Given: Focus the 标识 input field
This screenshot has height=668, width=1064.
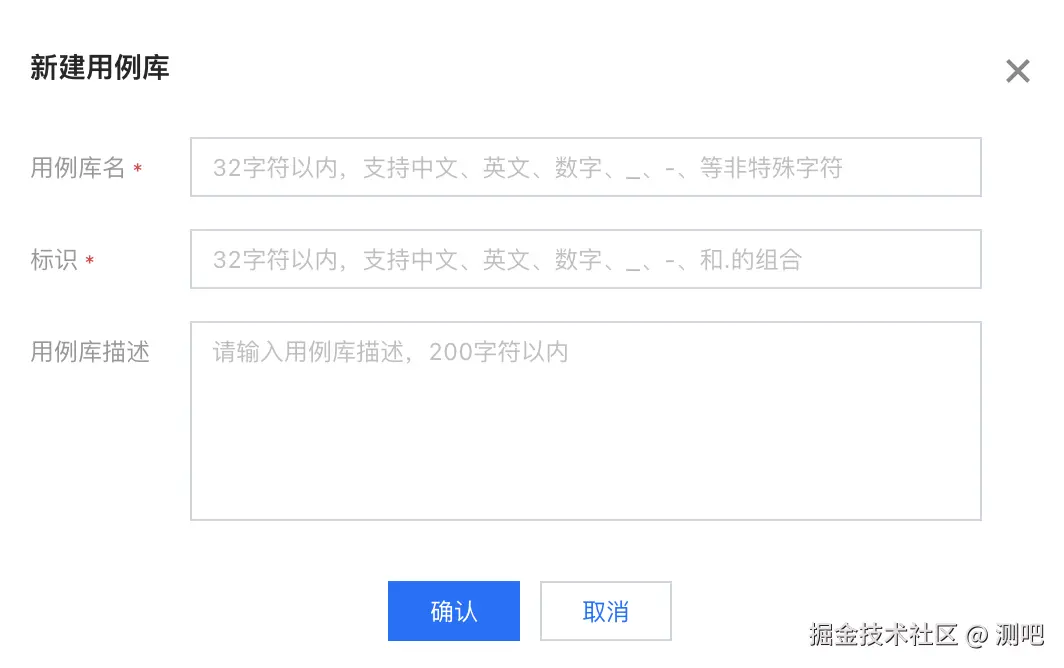Looking at the screenshot, I should (x=586, y=259).
